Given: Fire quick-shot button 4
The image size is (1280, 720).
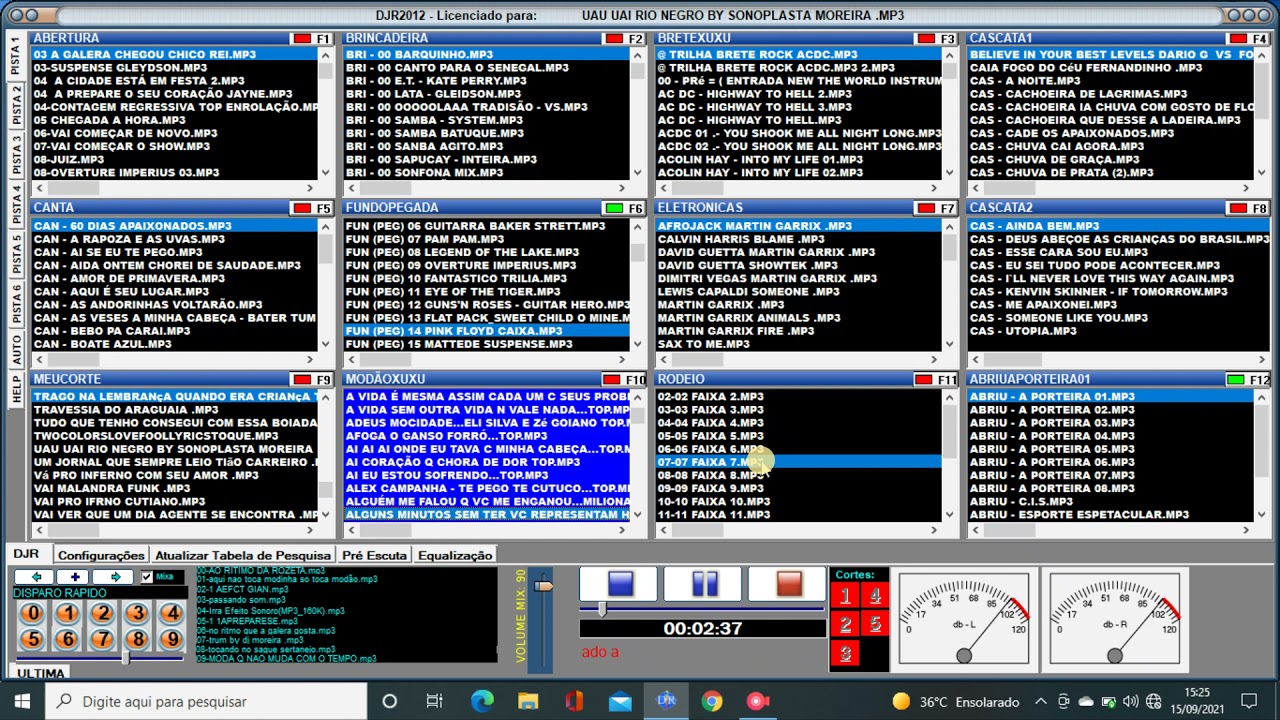Looking at the screenshot, I should coord(172,614).
